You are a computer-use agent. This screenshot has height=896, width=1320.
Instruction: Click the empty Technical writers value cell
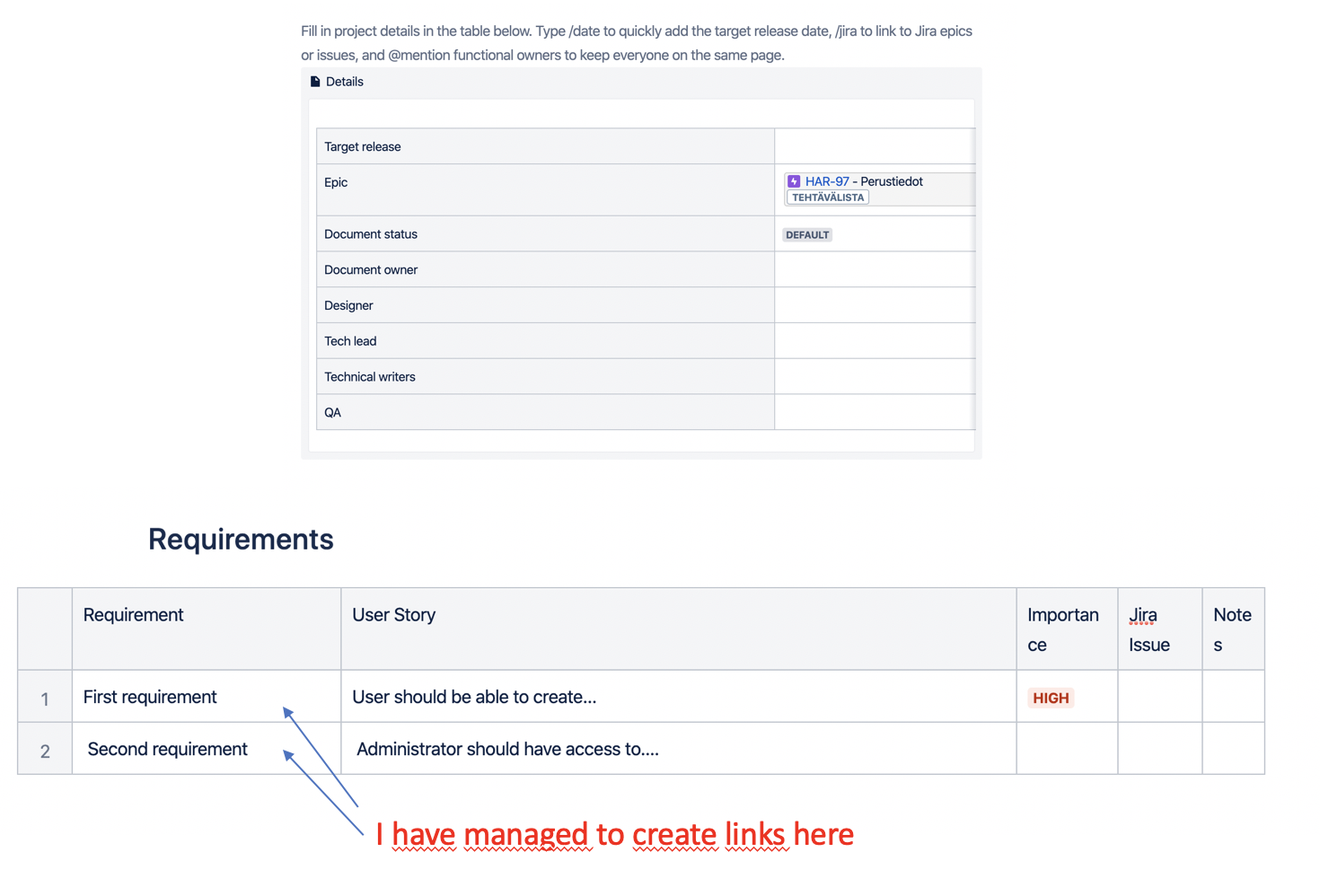click(x=875, y=377)
